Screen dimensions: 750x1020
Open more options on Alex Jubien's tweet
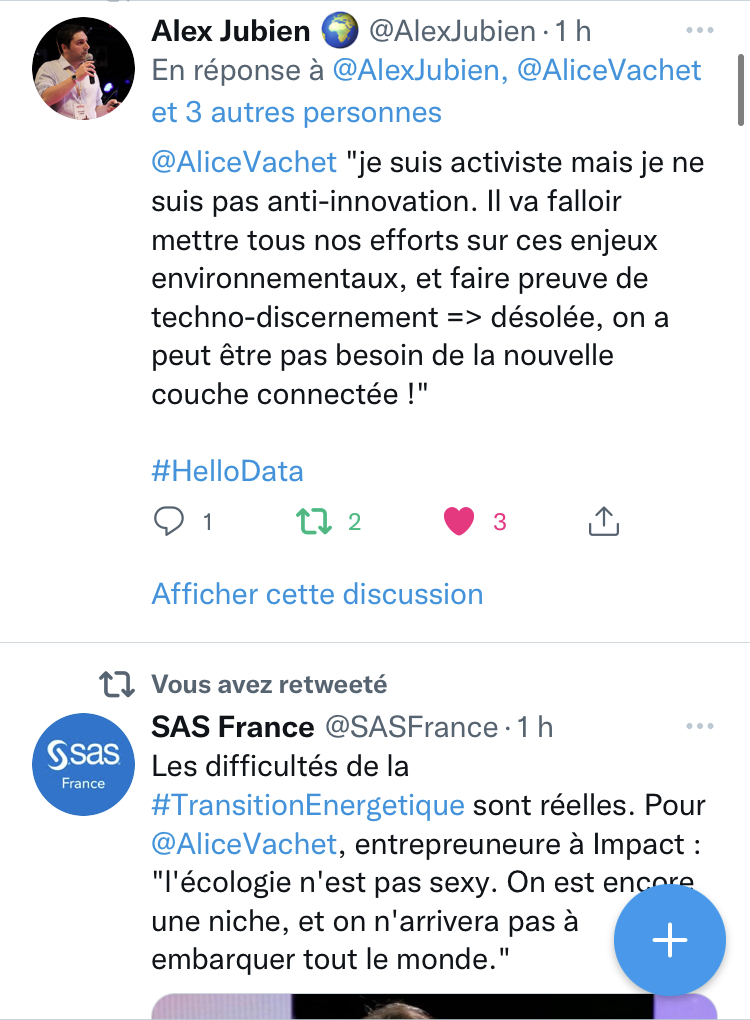699,31
